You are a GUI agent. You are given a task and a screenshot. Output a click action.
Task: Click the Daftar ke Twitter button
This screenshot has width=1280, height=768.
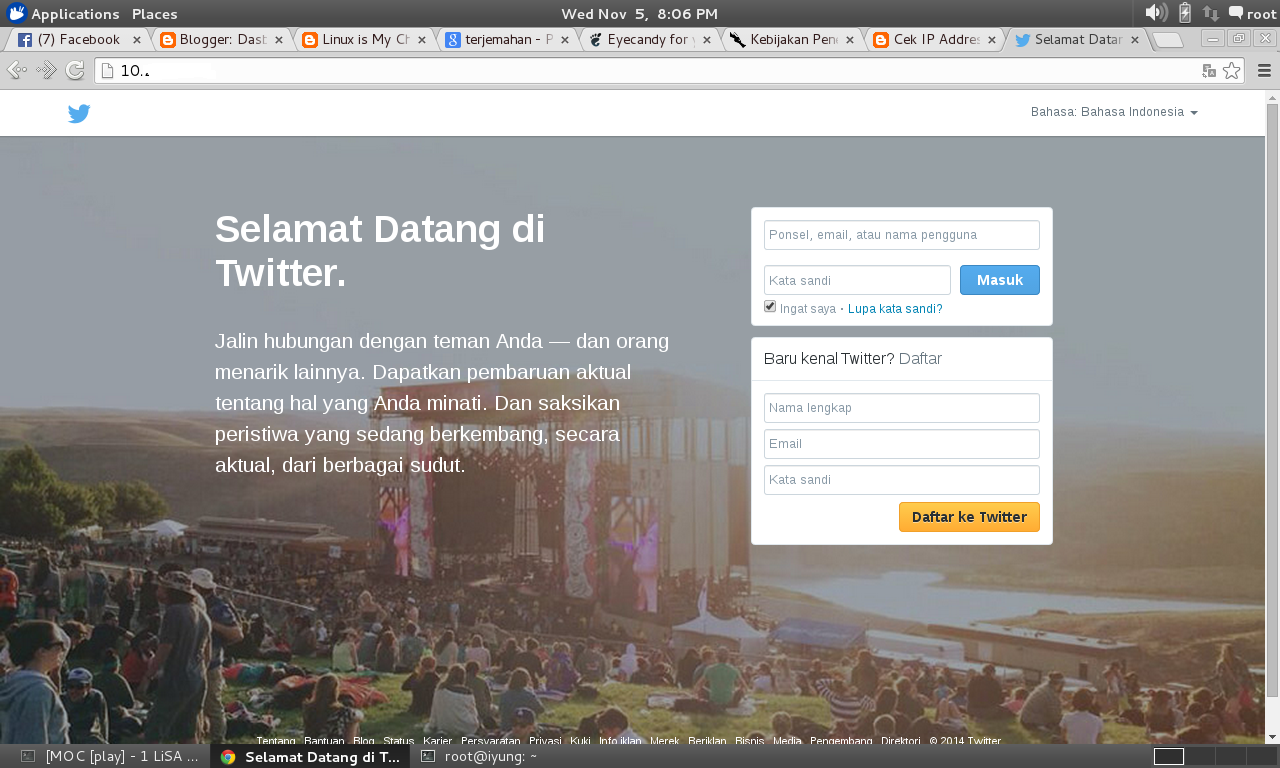point(968,517)
